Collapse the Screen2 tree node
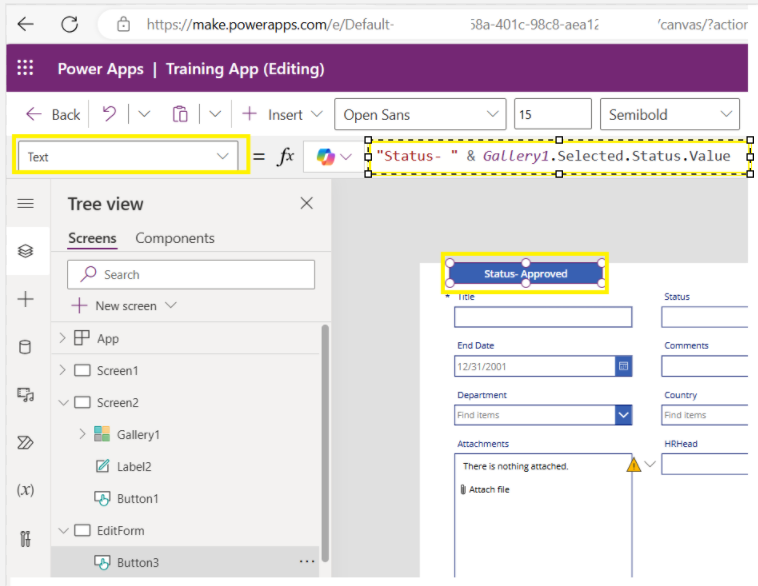The width and height of the screenshot is (758, 586). (63, 402)
